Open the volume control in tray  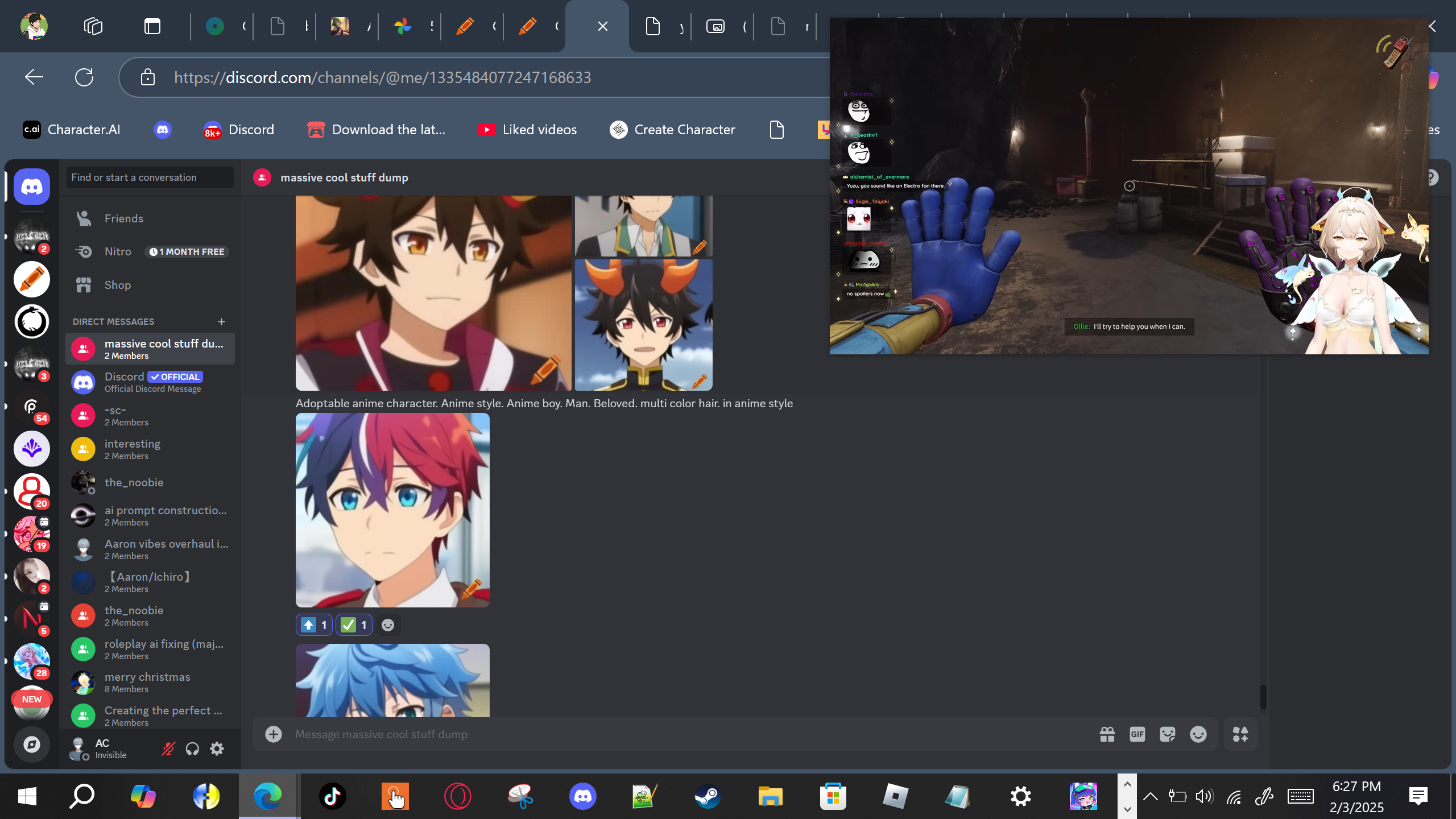pyautogui.click(x=1205, y=796)
